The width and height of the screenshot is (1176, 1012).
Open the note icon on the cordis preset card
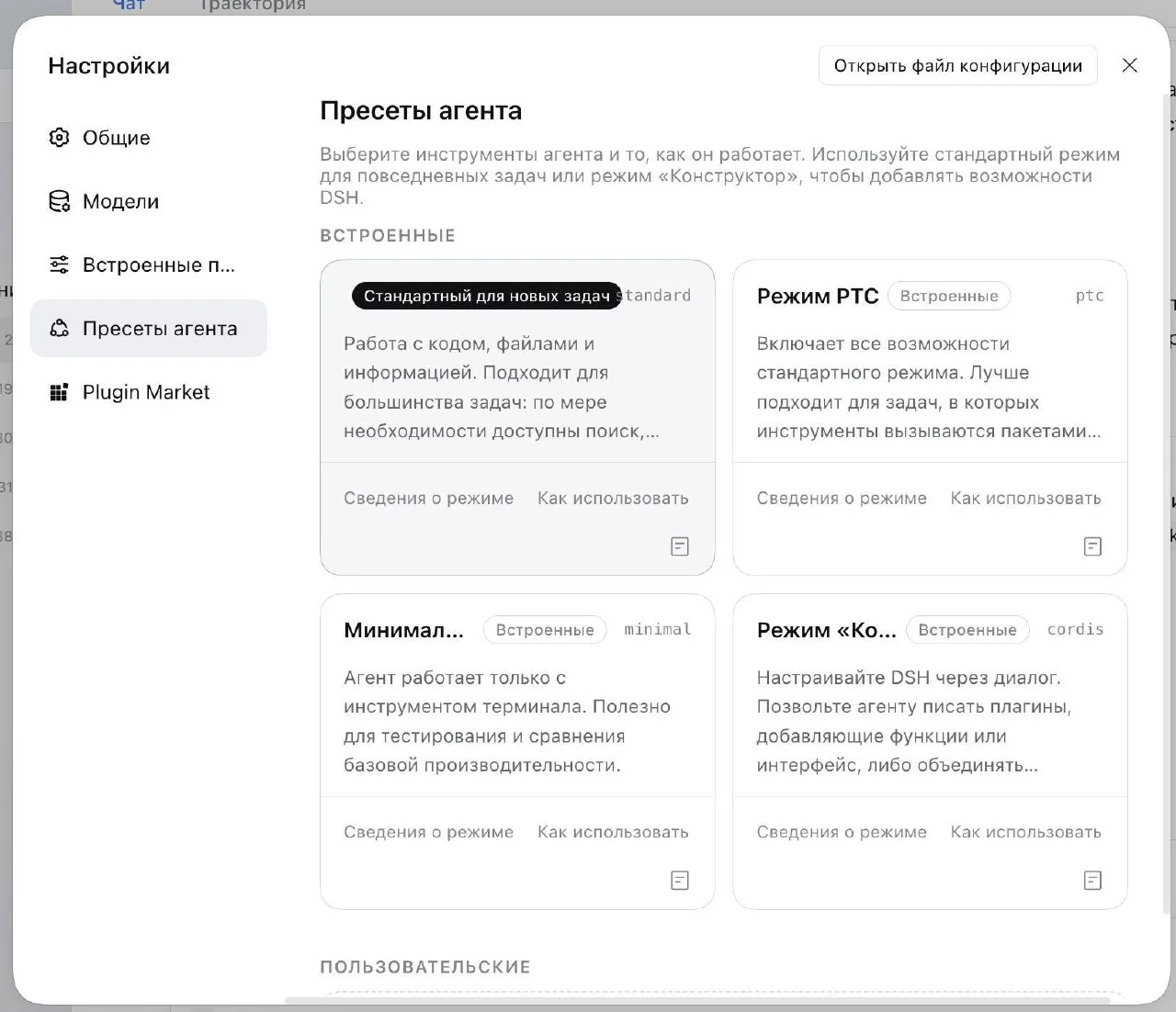click(1092, 881)
